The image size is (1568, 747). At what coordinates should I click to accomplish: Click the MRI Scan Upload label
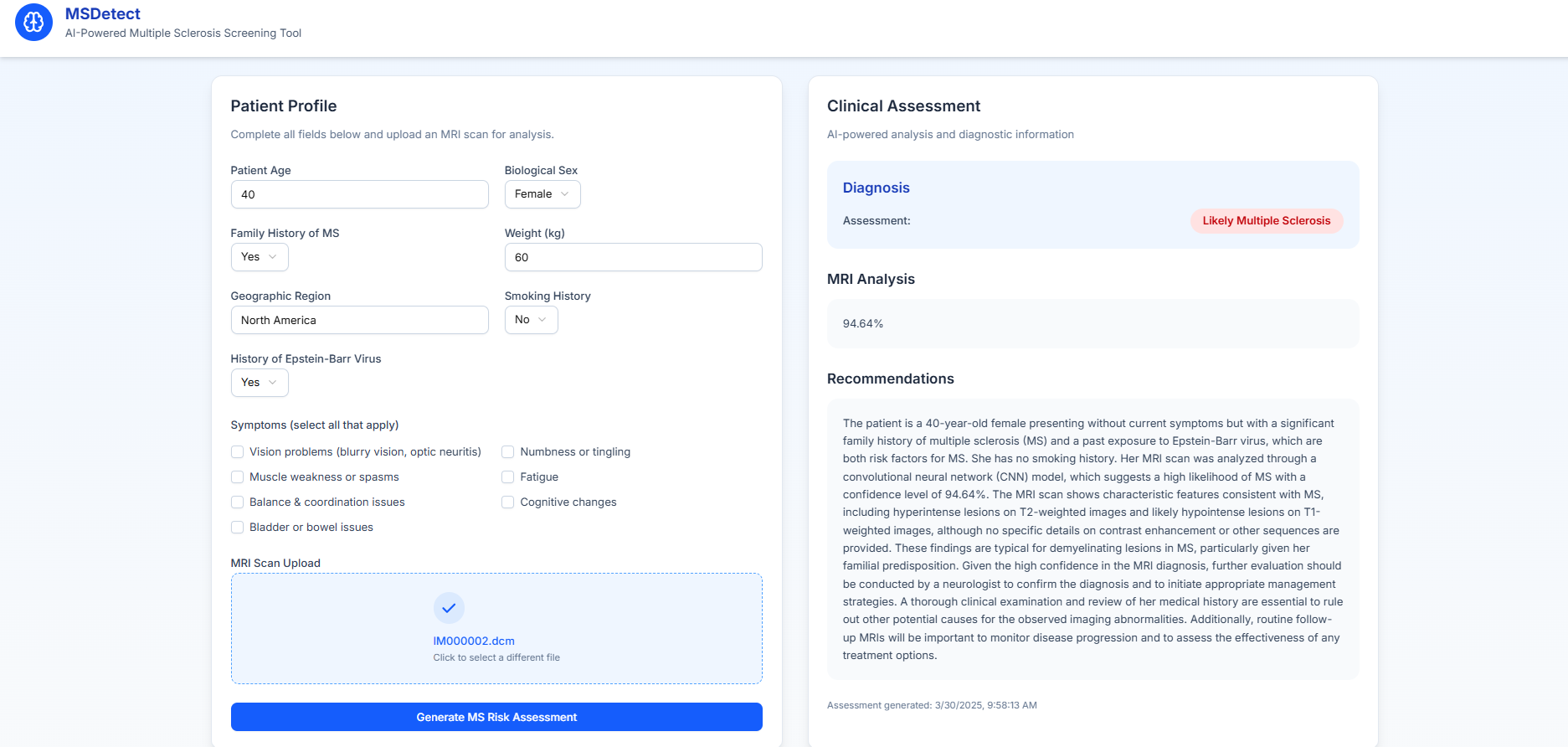(x=275, y=564)
